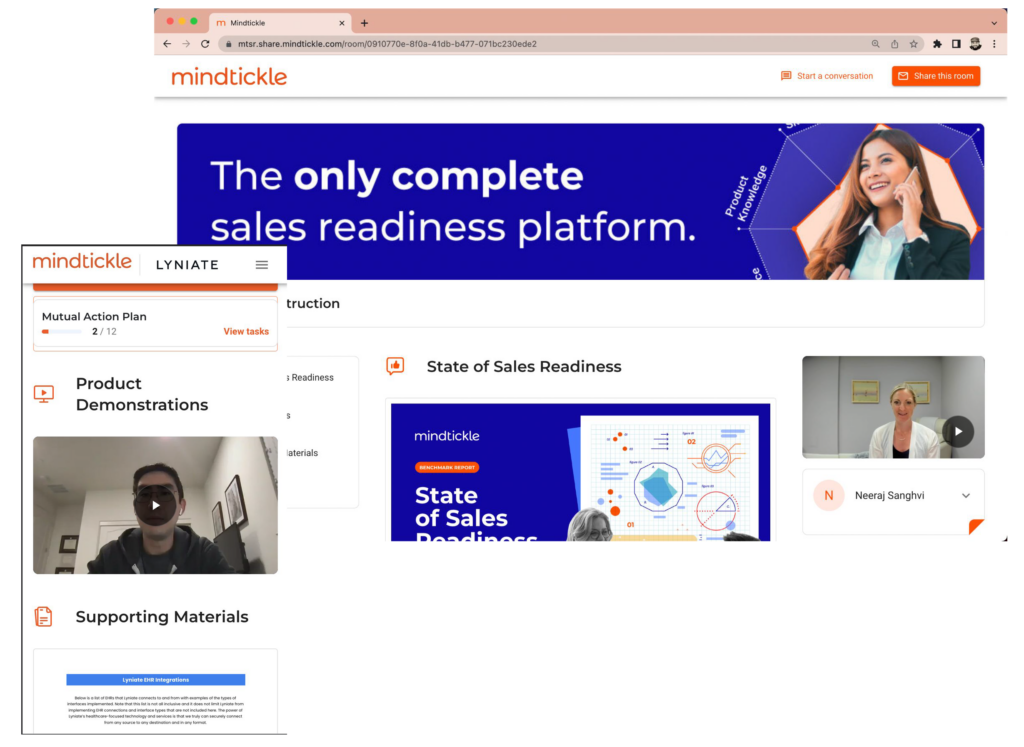The image size is (1024, 747).
Task: Expand the Neeraj Sanghvi card chevron
Action: (x=966, y=496)
